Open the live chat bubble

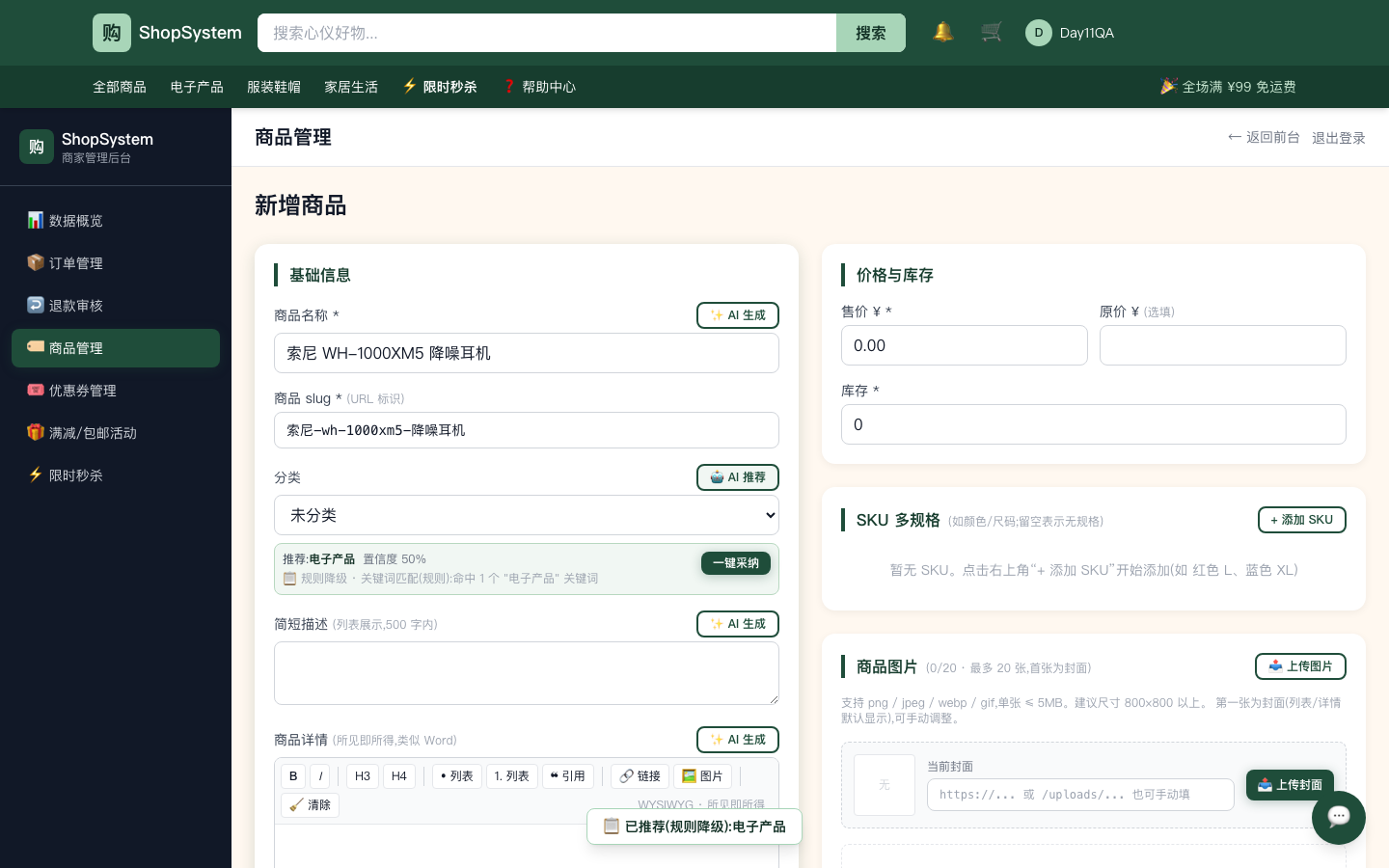click(x=1339, y=818)
